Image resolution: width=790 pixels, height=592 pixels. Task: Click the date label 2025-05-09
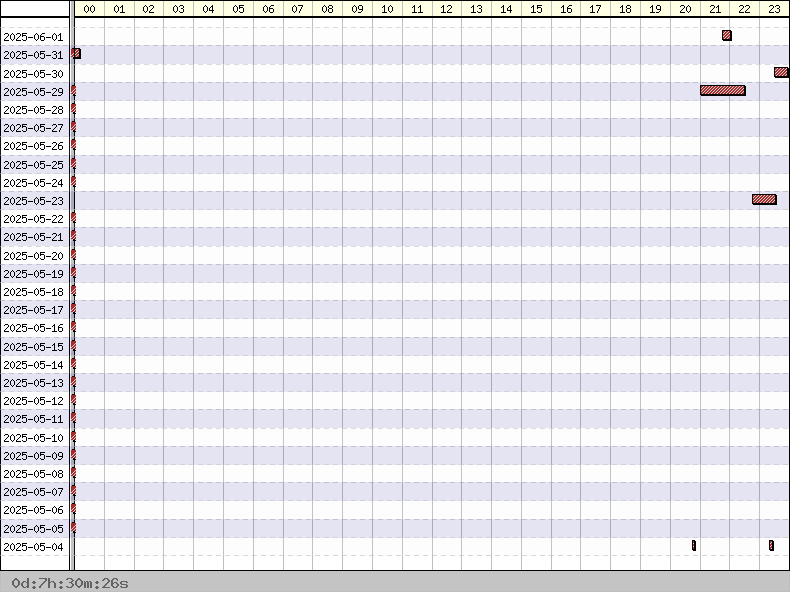pyautogui.click(x=33, y=457)
